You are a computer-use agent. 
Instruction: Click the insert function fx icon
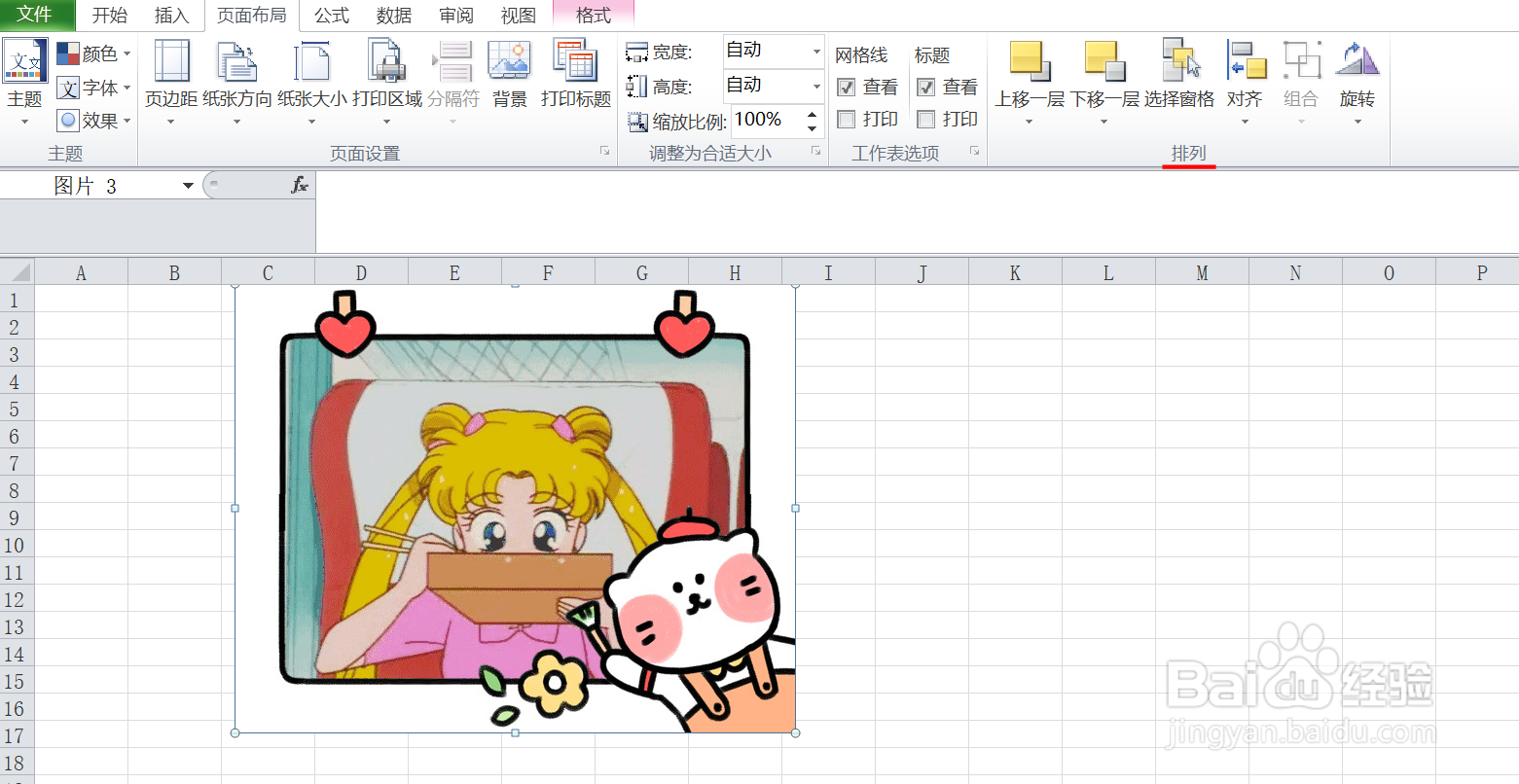click(x=300, y=185)
